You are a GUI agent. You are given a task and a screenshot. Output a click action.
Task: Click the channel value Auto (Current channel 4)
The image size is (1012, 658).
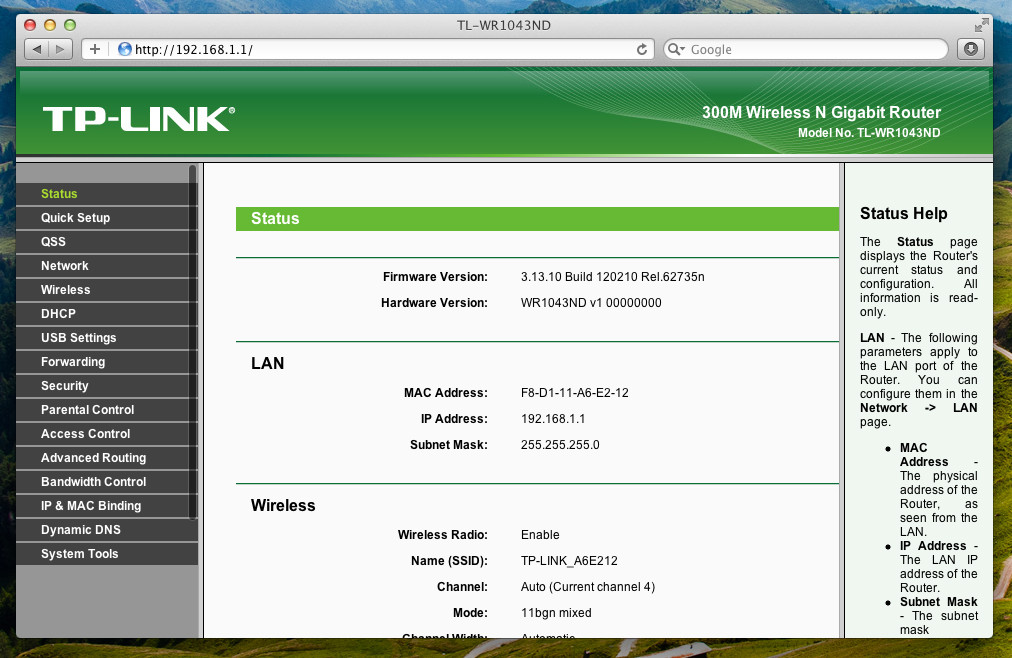click(588, 586)
